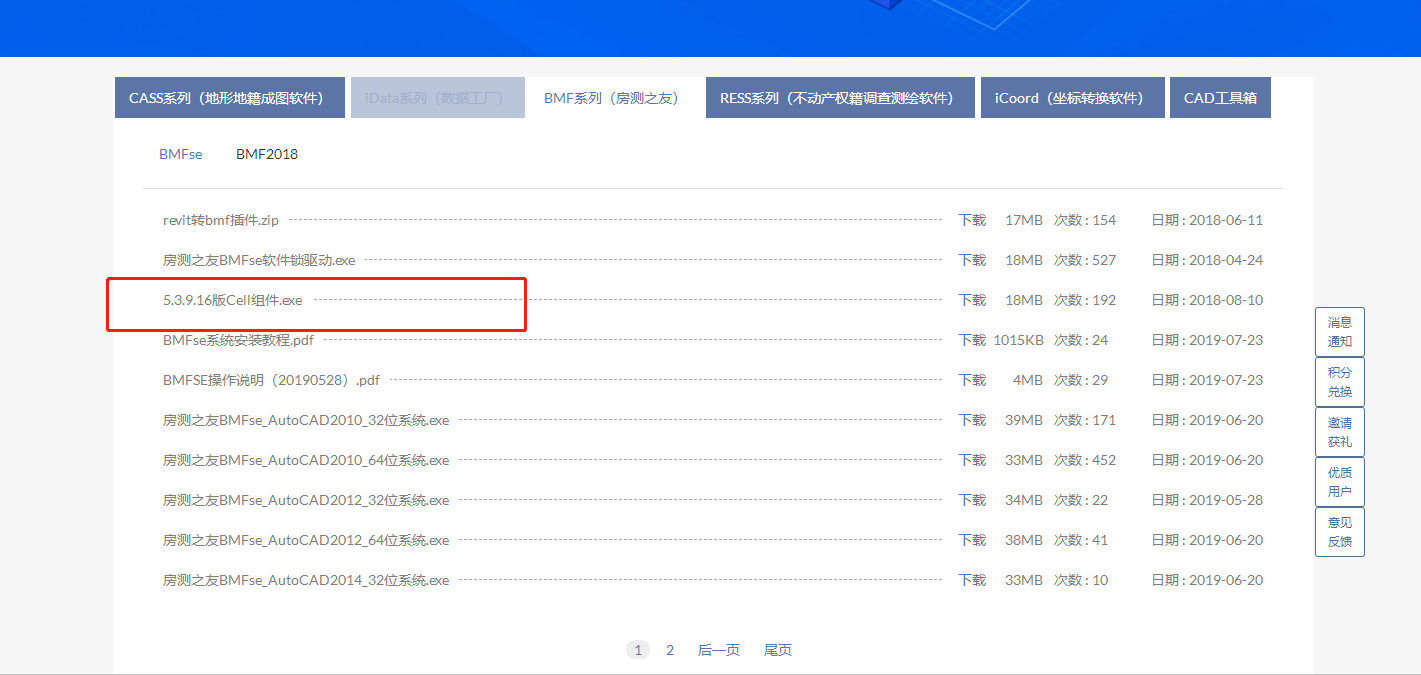Open 邀请获礼 side button
Viewport: 1421px width, 675px height.
pyautogui.click(x=1340, y=432)
